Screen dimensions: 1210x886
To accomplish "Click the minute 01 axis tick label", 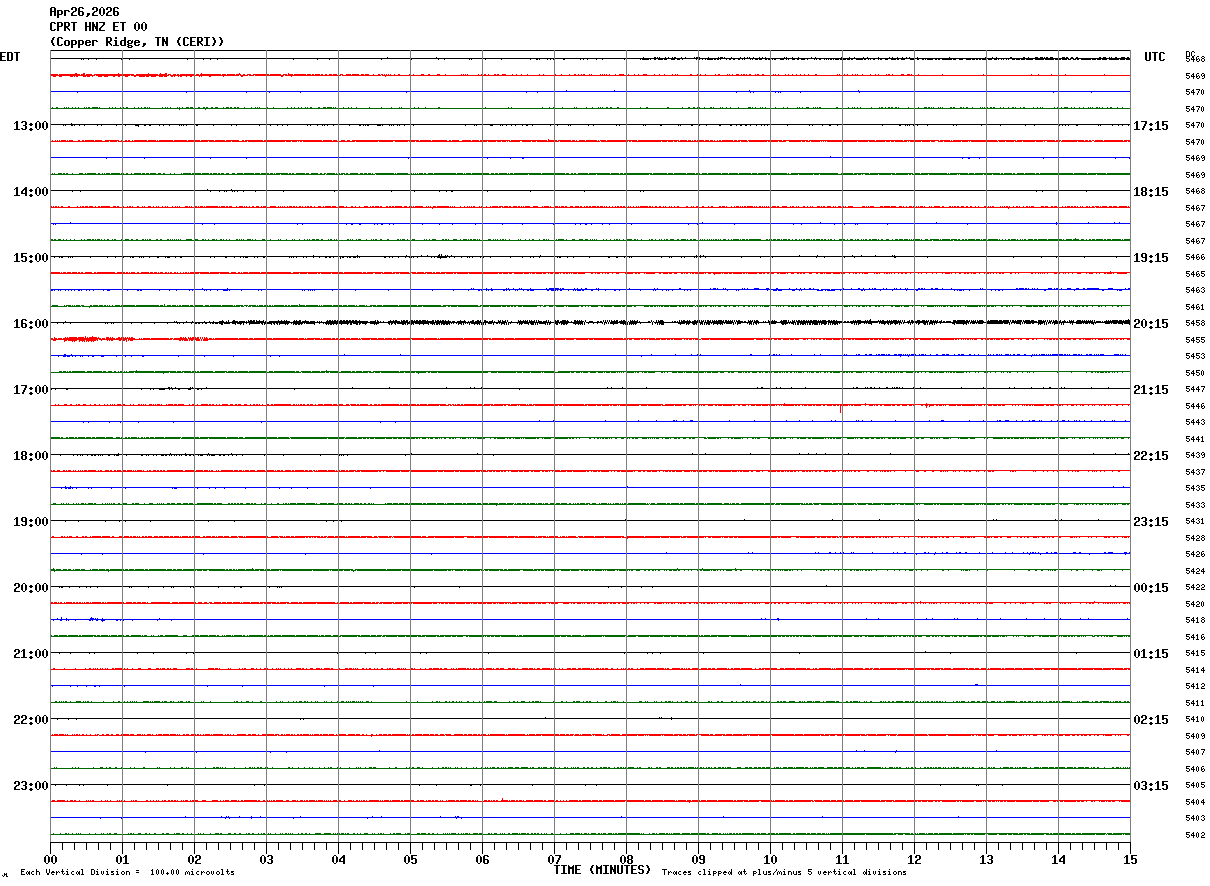I will pos(122,859).
